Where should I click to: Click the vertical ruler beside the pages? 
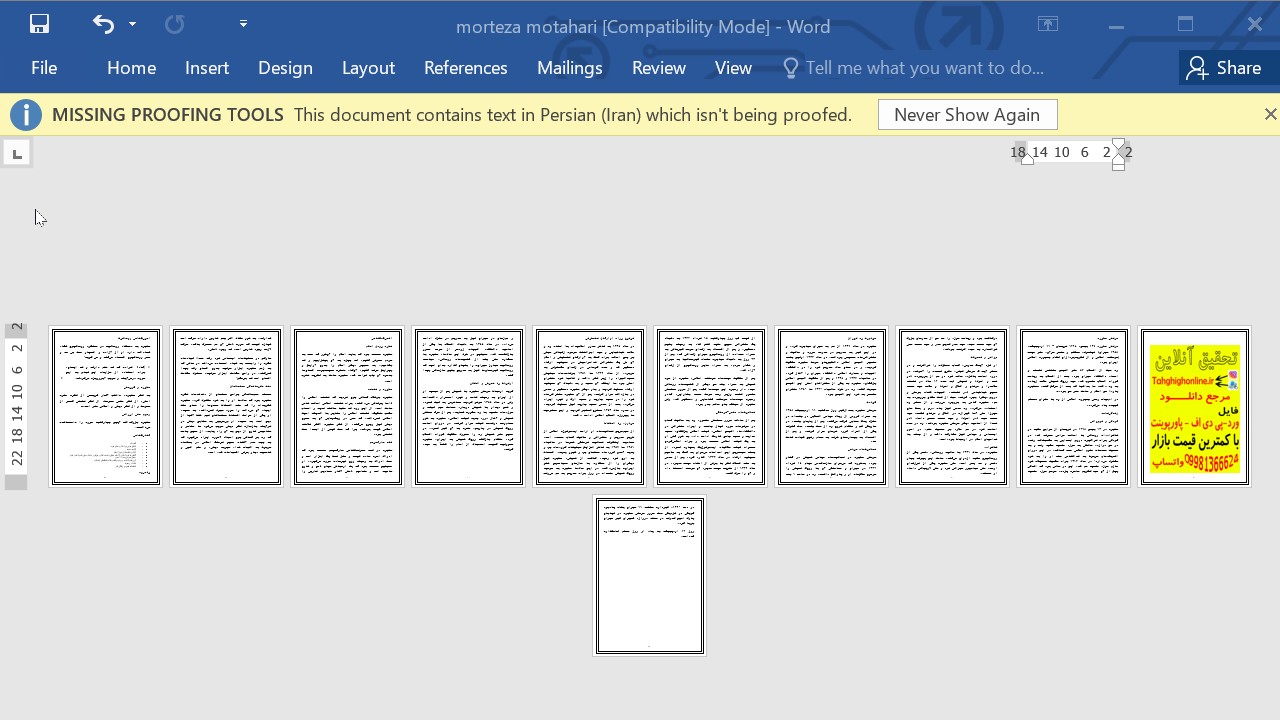17,405
